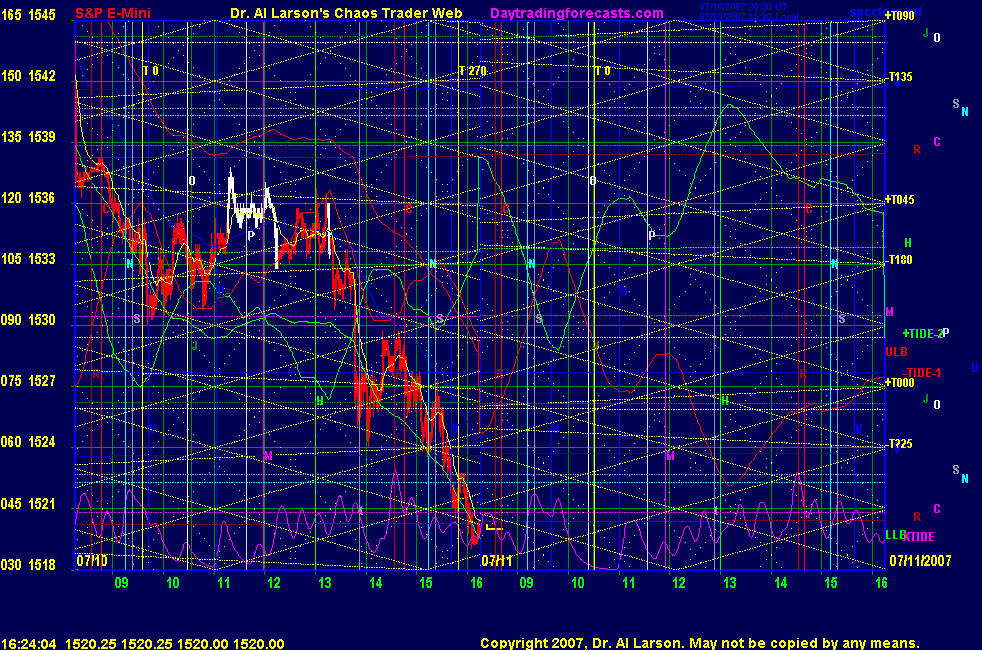
Task: Click the S&P E-Mini chart title
Action: pyautogui.click(x=113, y=13)
